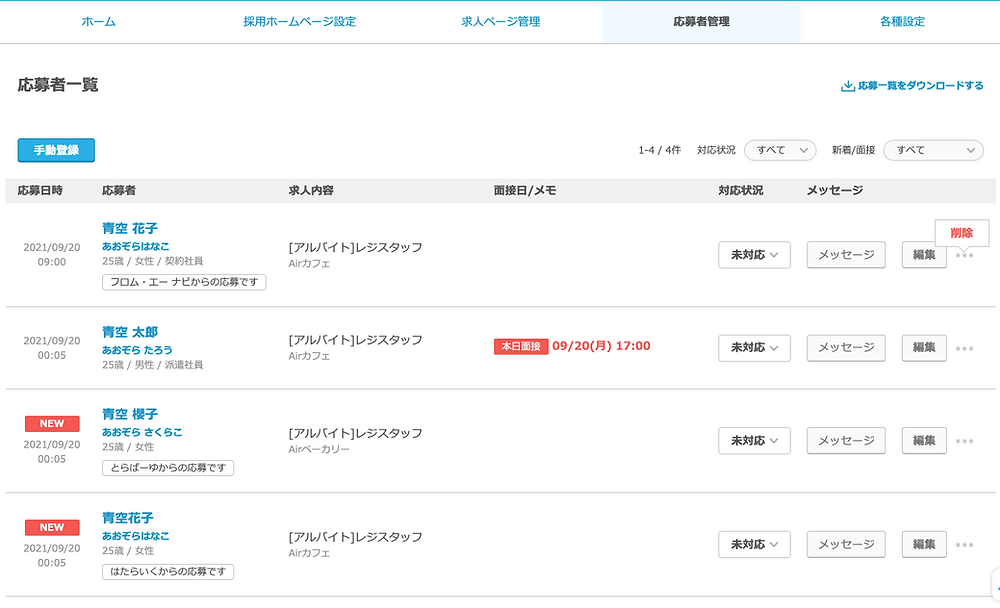Click the scroll-to-top arrow at page bottom corner
Image resolution: width=1000 pixels, height=608 pixels.
996,586
